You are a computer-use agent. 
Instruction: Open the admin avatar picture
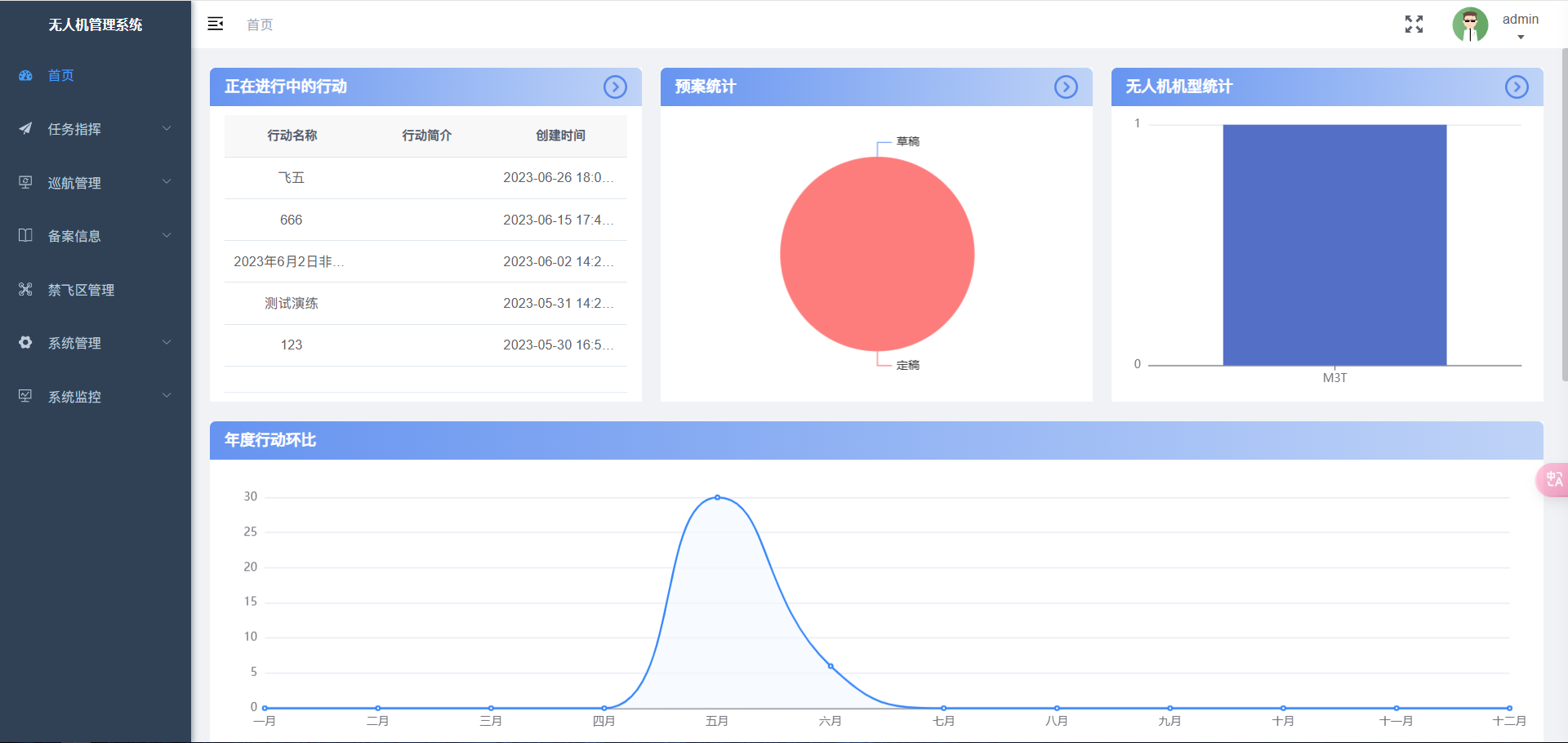coord(1470,24)
